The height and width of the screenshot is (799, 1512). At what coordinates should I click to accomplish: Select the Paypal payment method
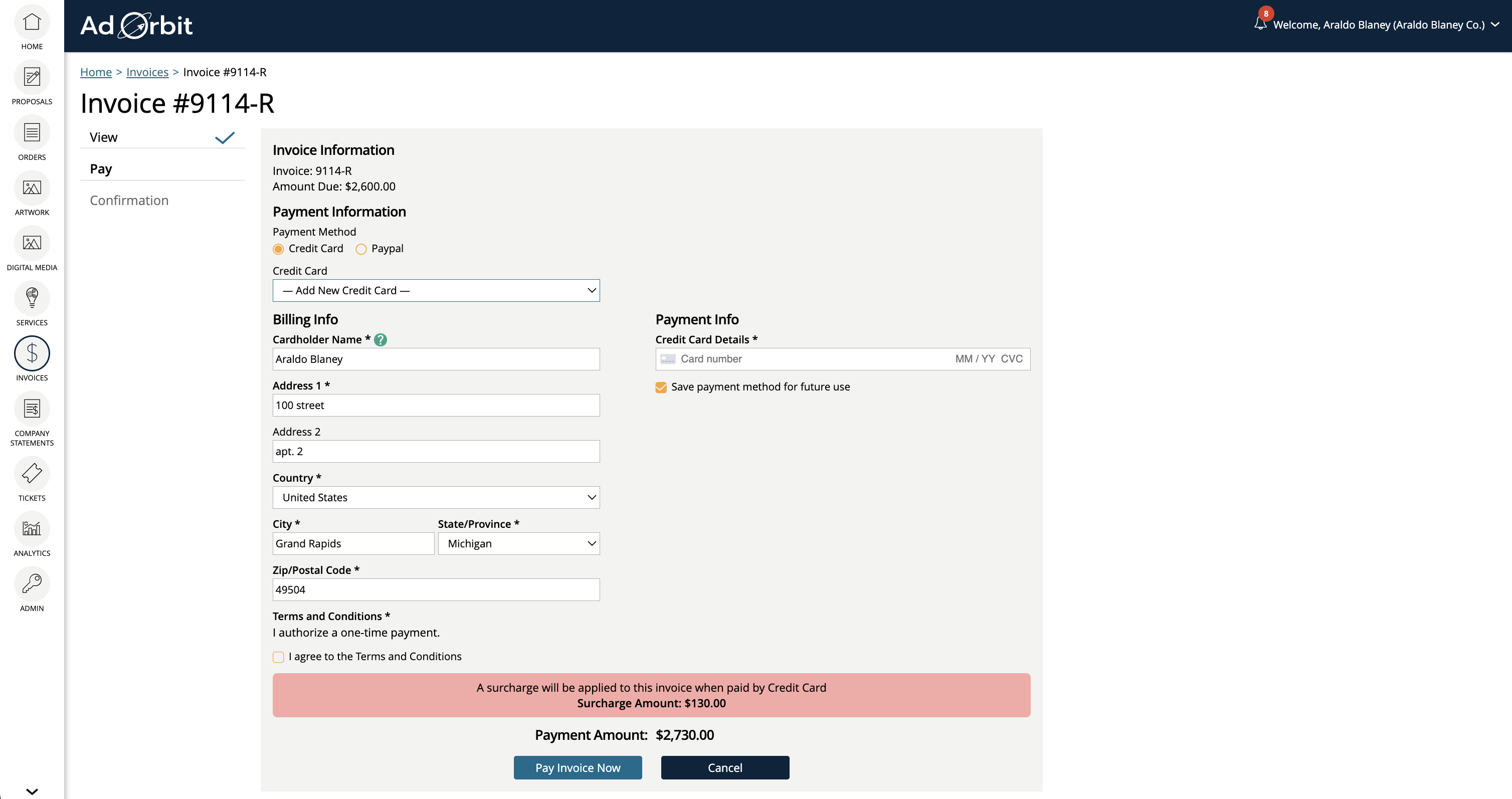point(361,249)
